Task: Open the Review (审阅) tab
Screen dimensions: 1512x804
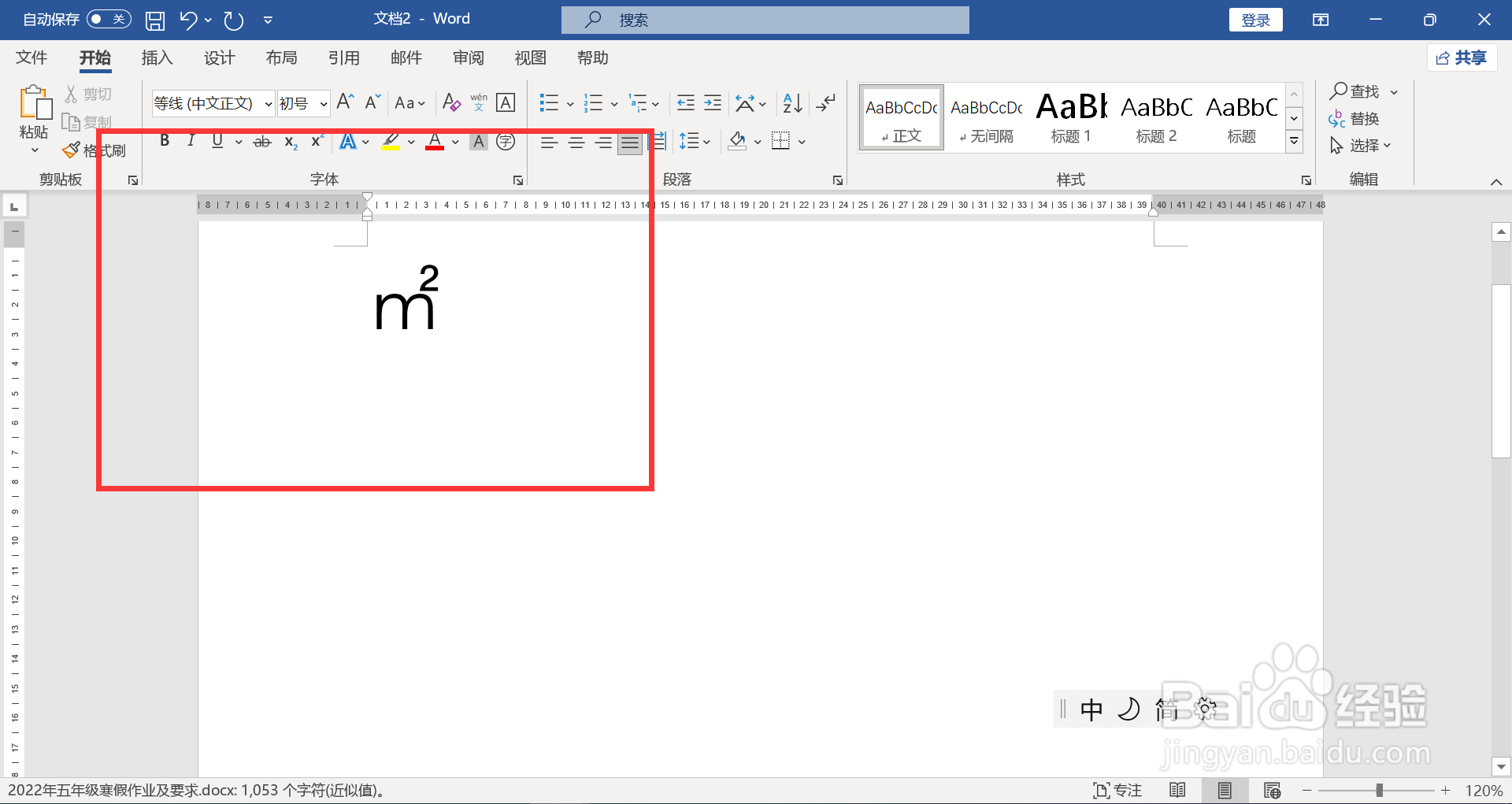Action: 469,57
